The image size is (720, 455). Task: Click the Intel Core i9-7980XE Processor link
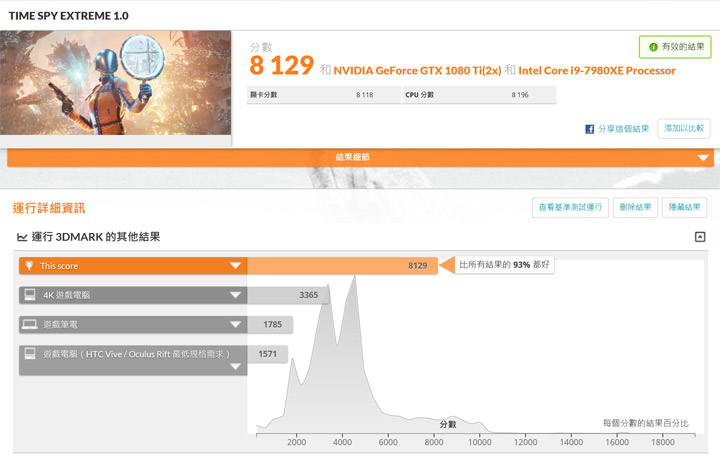597,71
